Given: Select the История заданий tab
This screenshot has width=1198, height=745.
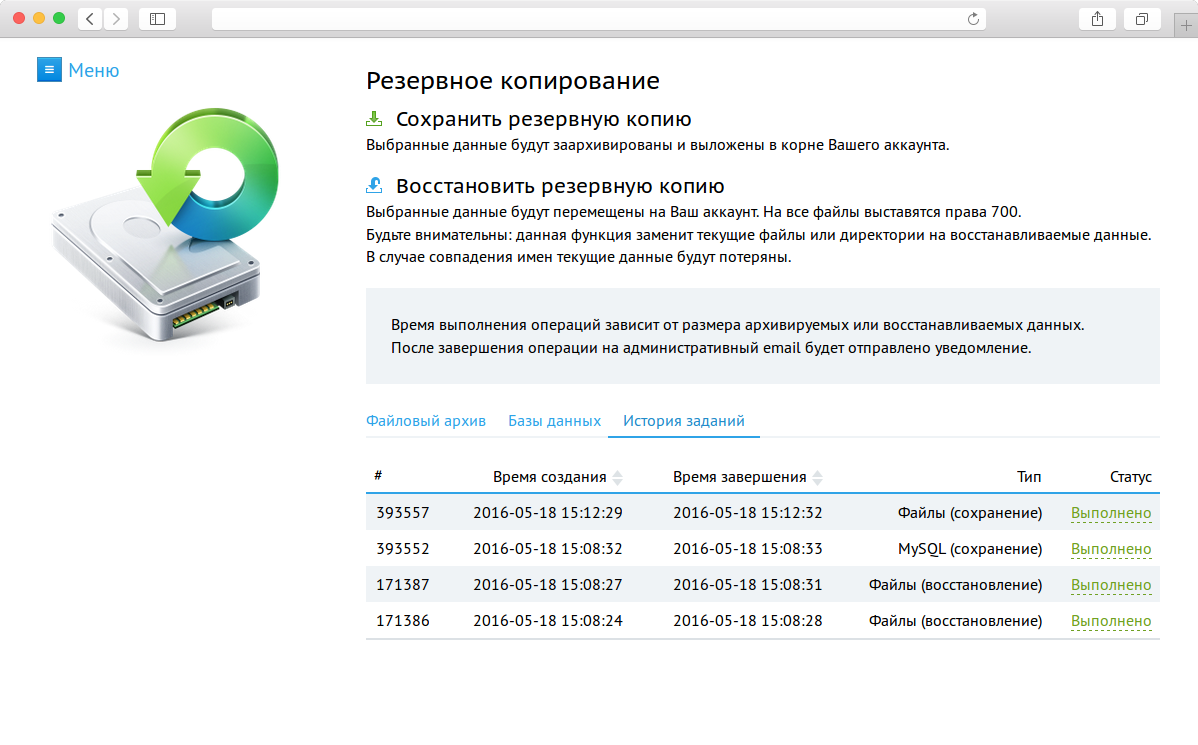Looking at the screenshot, I should 684,421.
